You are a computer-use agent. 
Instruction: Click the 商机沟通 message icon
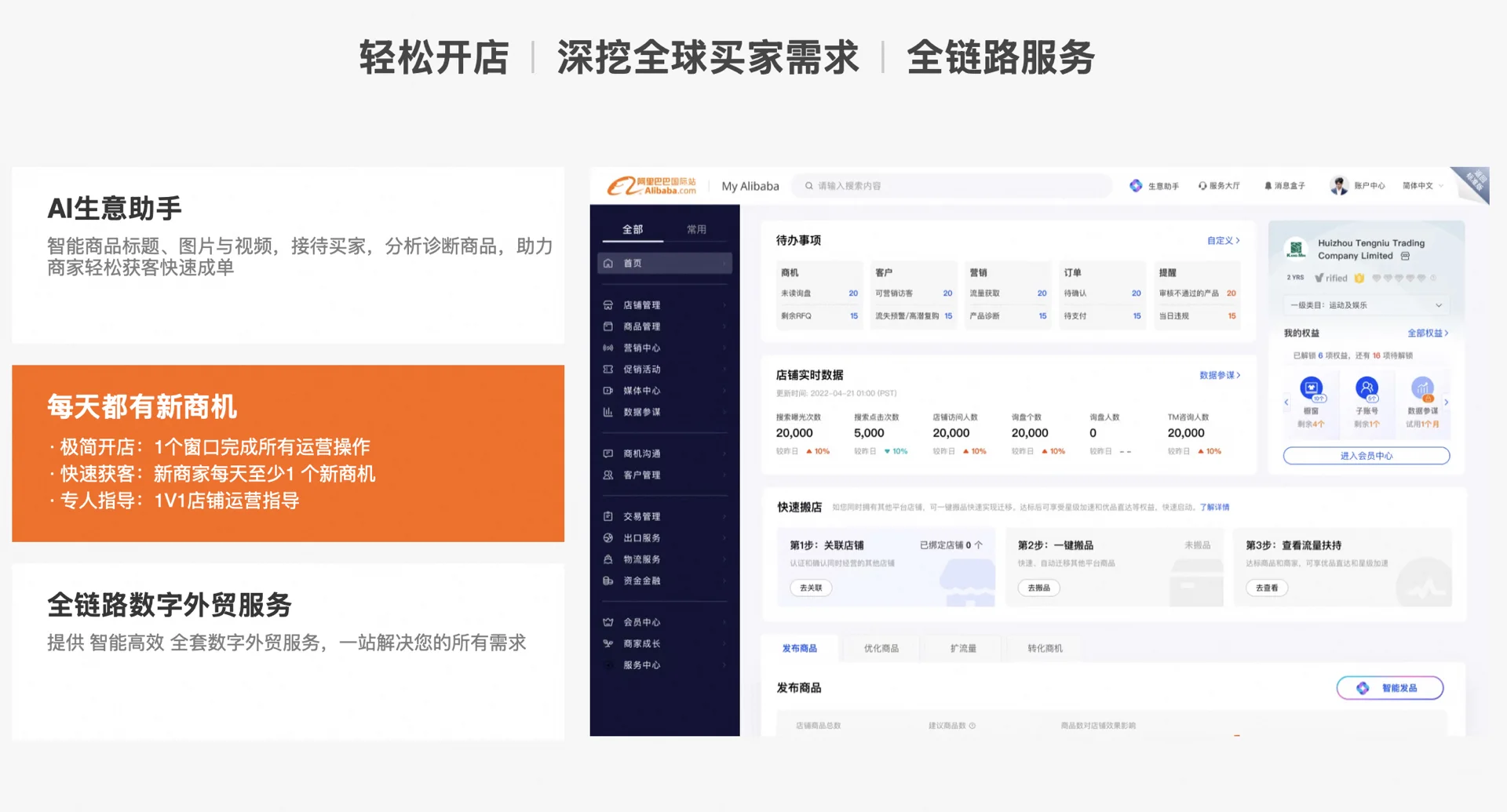coord(608,453)
